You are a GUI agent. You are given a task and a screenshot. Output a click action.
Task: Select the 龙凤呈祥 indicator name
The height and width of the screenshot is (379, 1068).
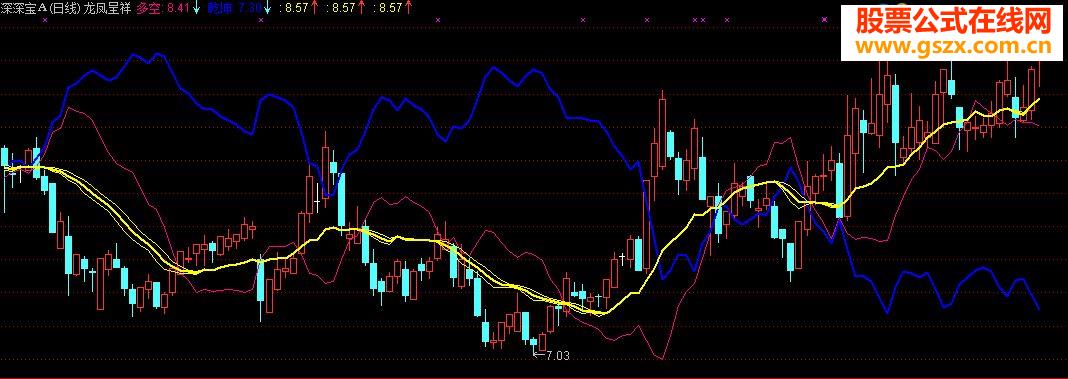[x=108, y=8]
